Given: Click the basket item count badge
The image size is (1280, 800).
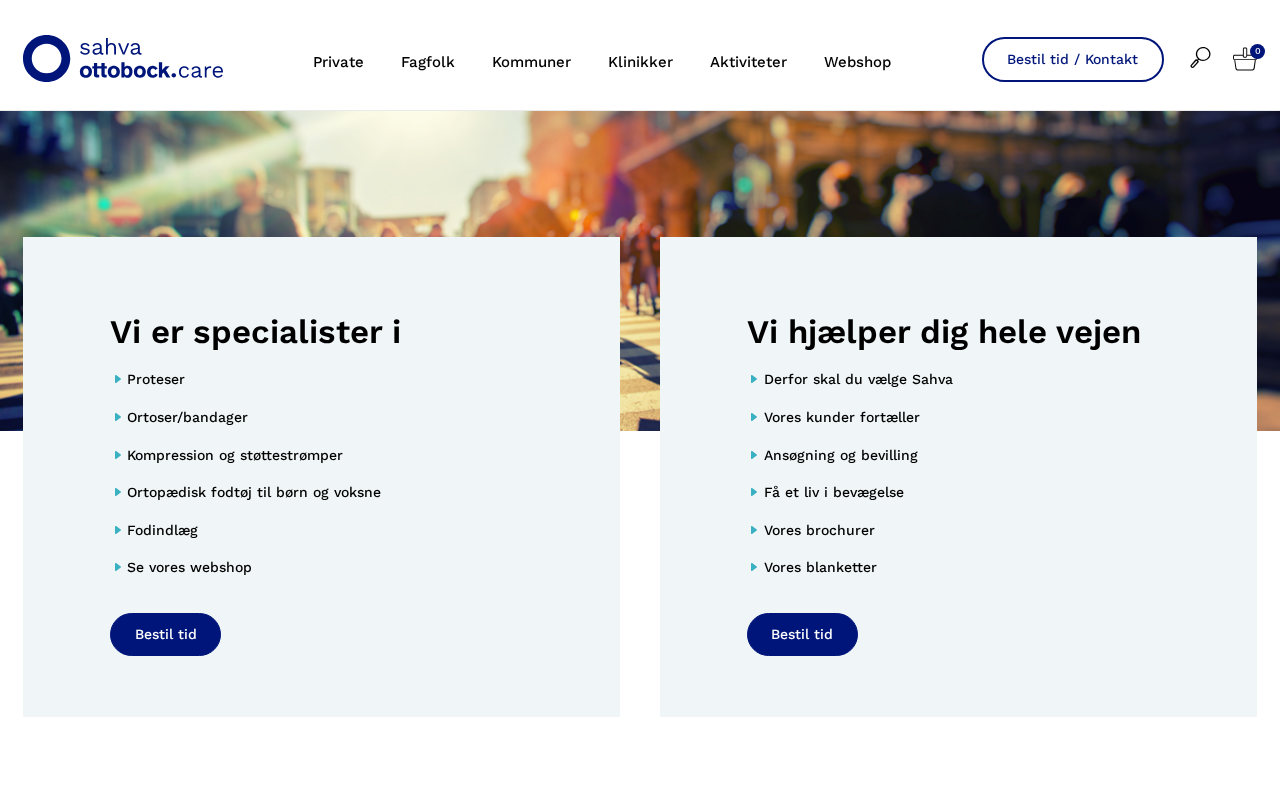Looking at the screenshot, I should tap(1258, 51).
